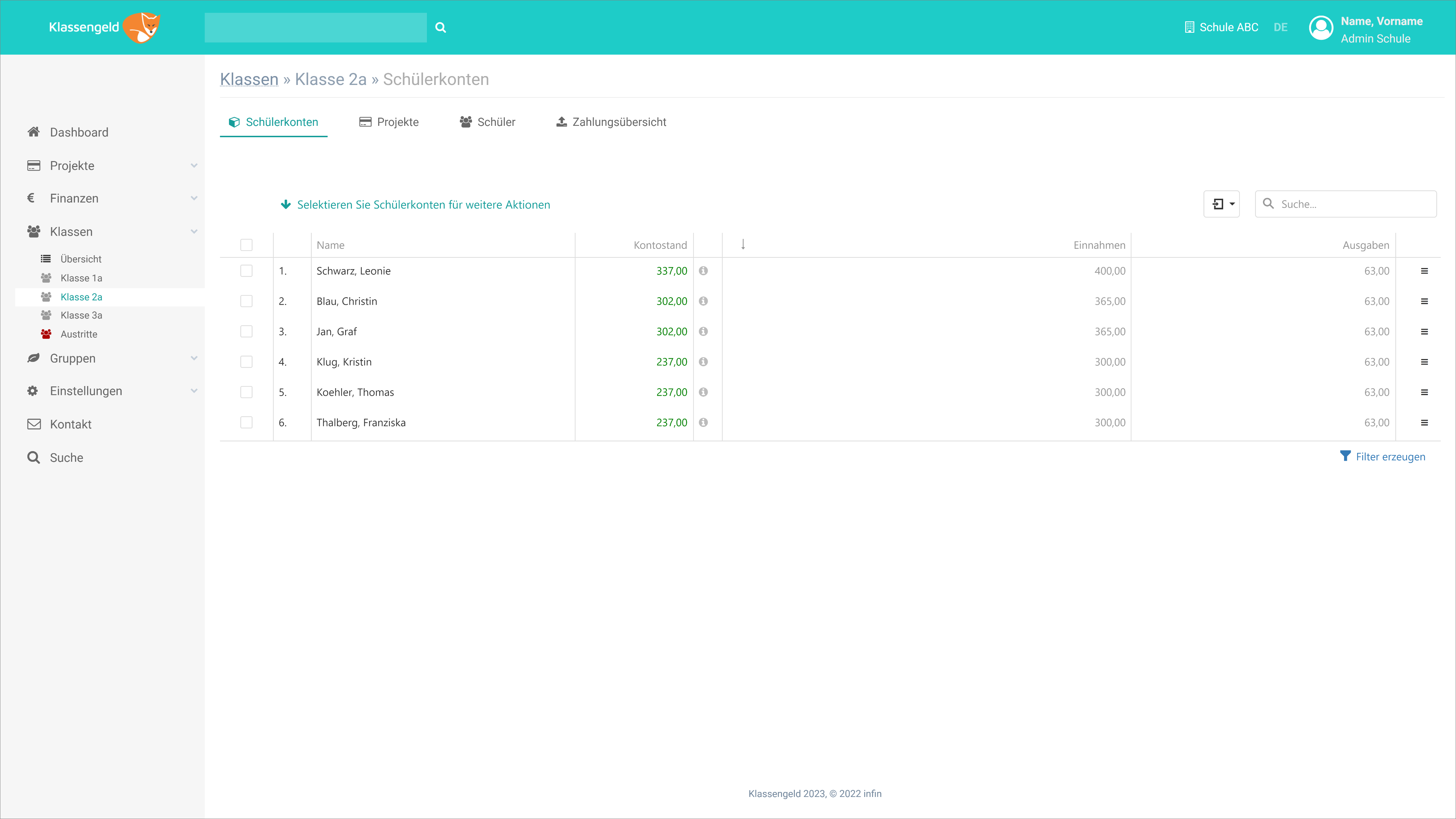Open row menu for Thalberg, Franziska

(x=1424, y=423)
